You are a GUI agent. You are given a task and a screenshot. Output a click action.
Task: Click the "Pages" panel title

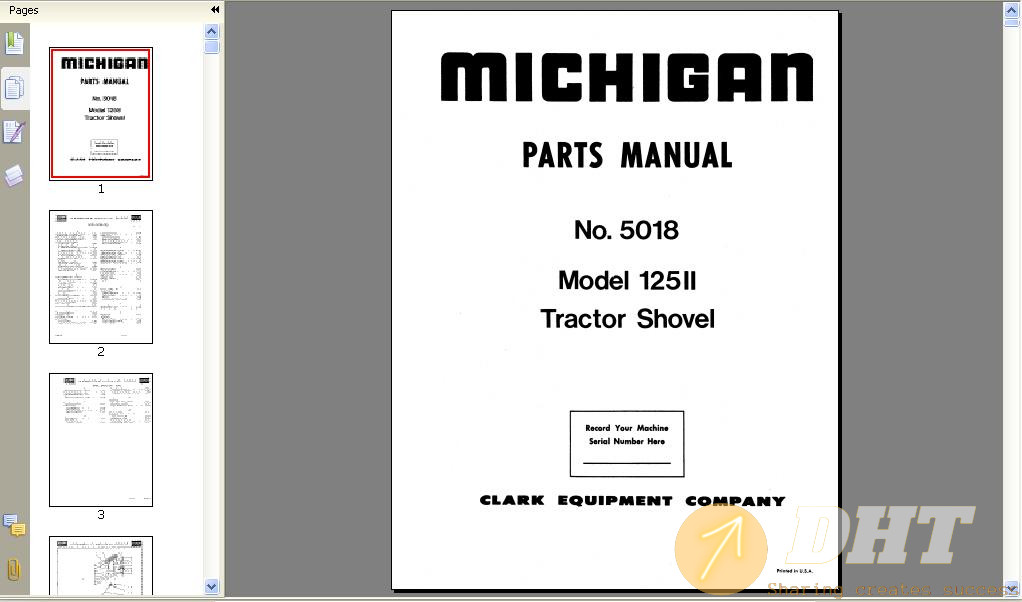[23, 10]
